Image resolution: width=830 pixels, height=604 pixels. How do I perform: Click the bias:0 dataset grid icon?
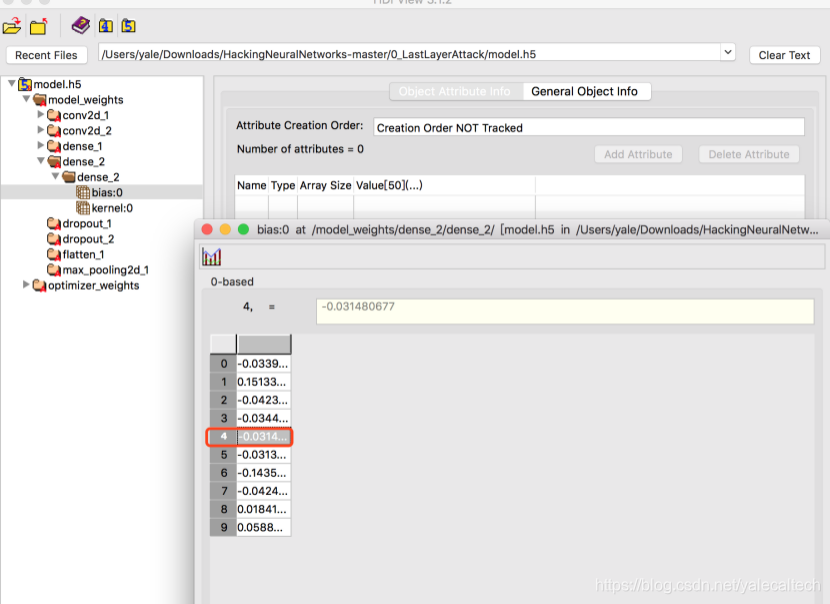[x=83, y=192]
